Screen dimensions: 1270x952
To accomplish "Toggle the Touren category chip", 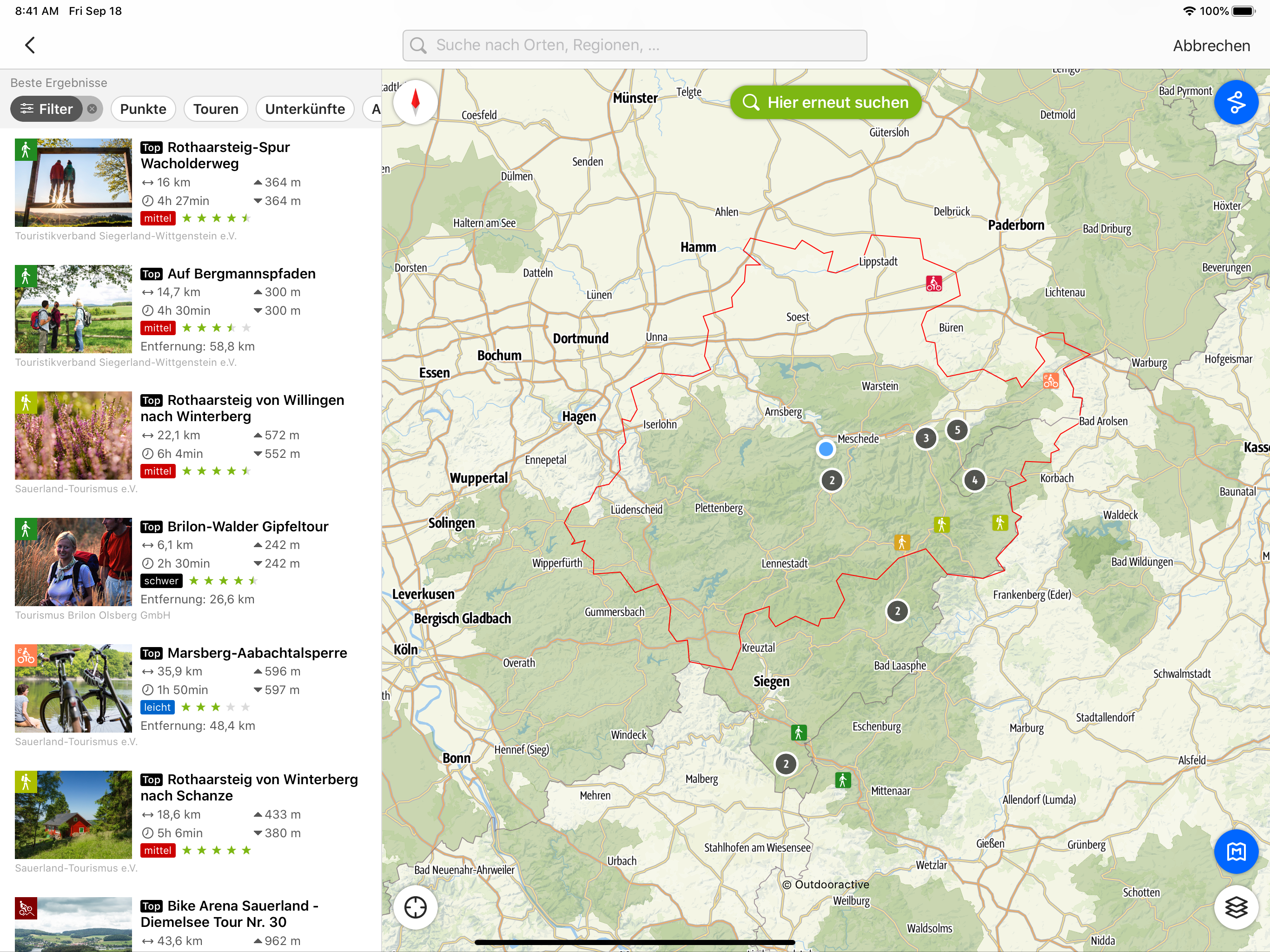I will pyautogui.click(x=215, y=109).
